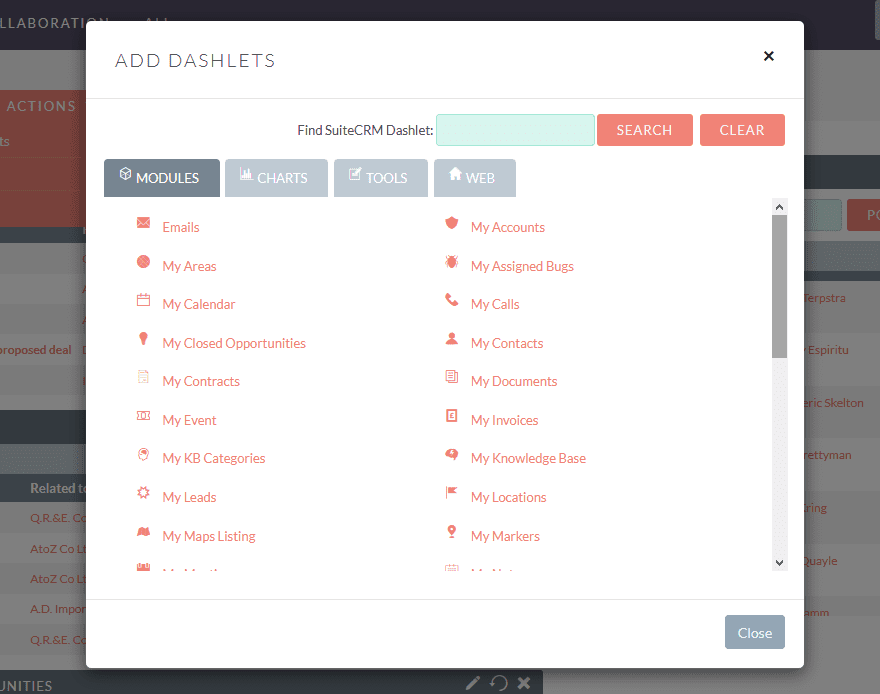Image resolution: width=880 pixels, height=694 pixels.
Task: Add the Emails dashlet
Action: 181,227
